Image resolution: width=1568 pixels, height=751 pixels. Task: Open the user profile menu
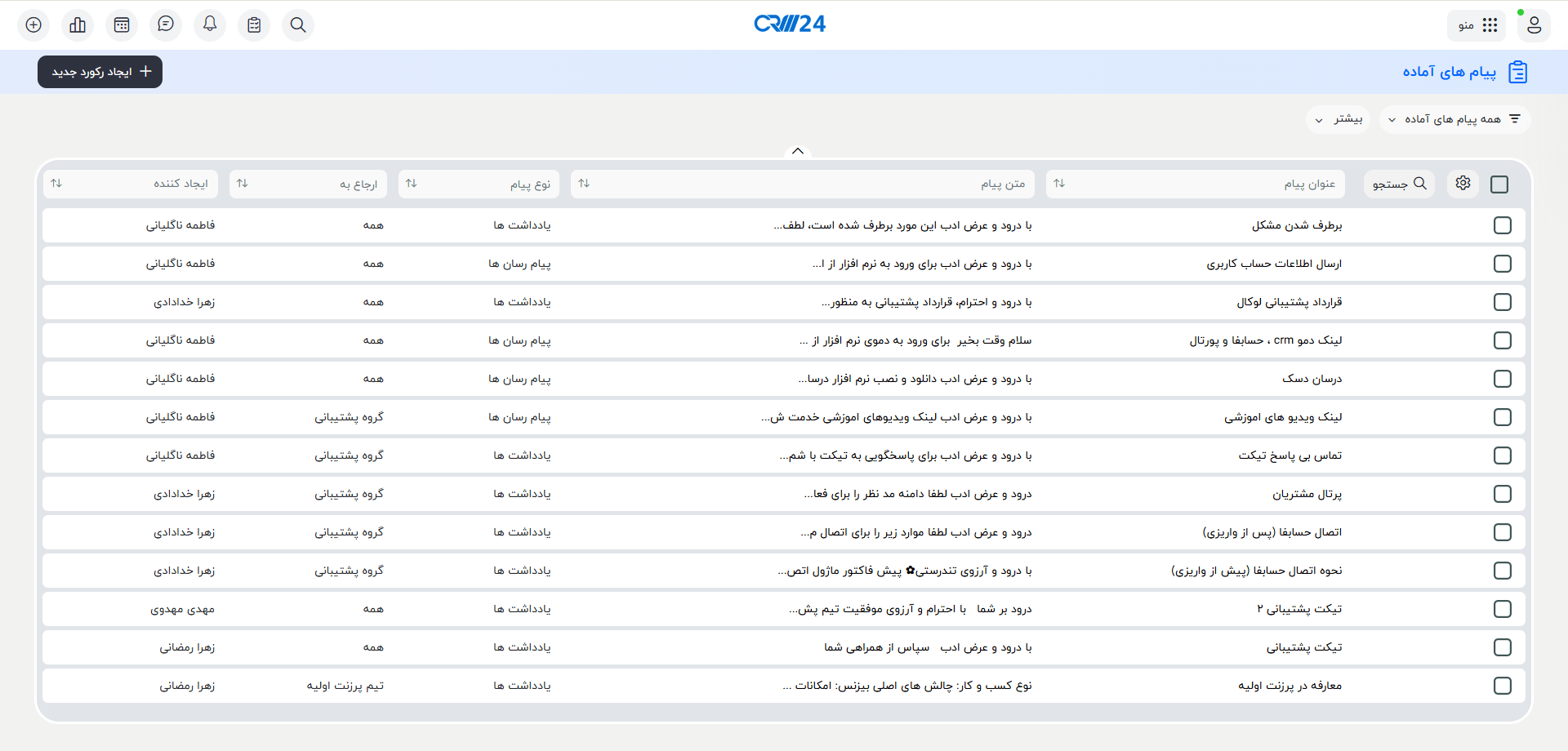[1534, 25]
